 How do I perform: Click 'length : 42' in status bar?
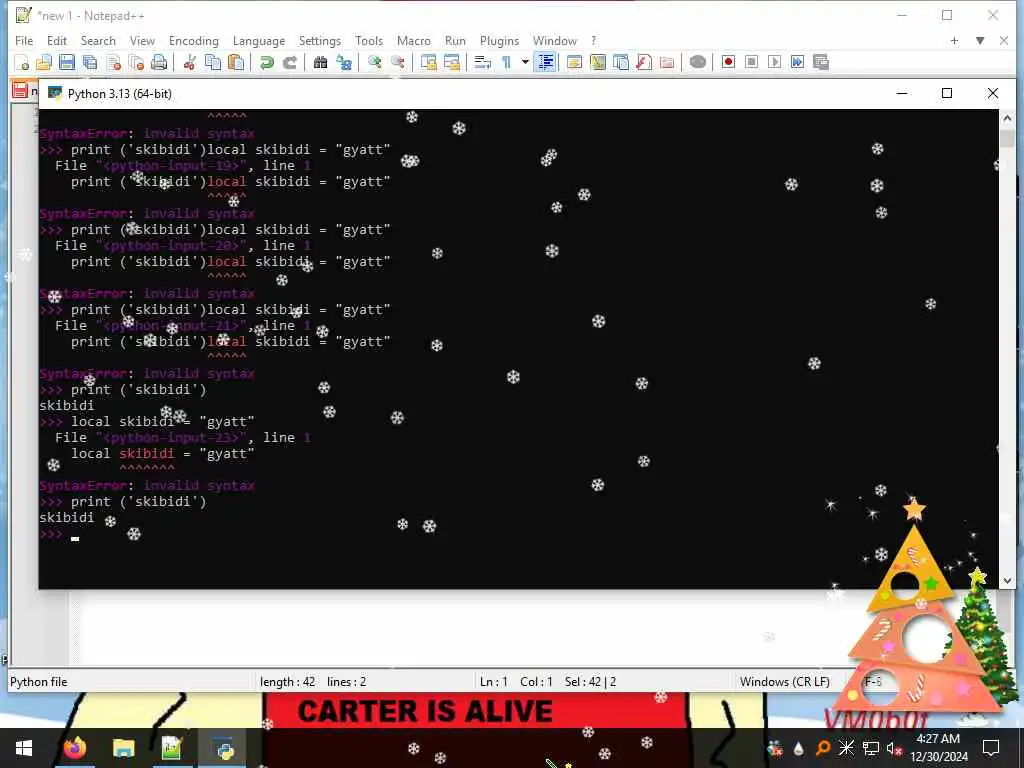[287, 682]
